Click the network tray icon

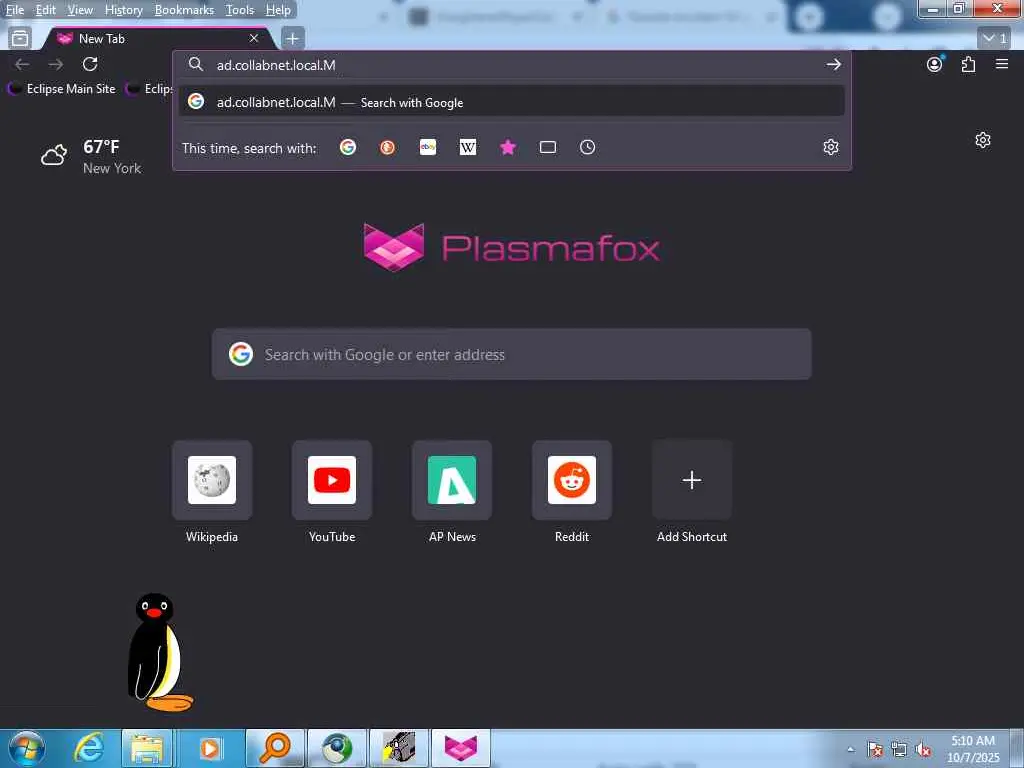coord(899,750)
